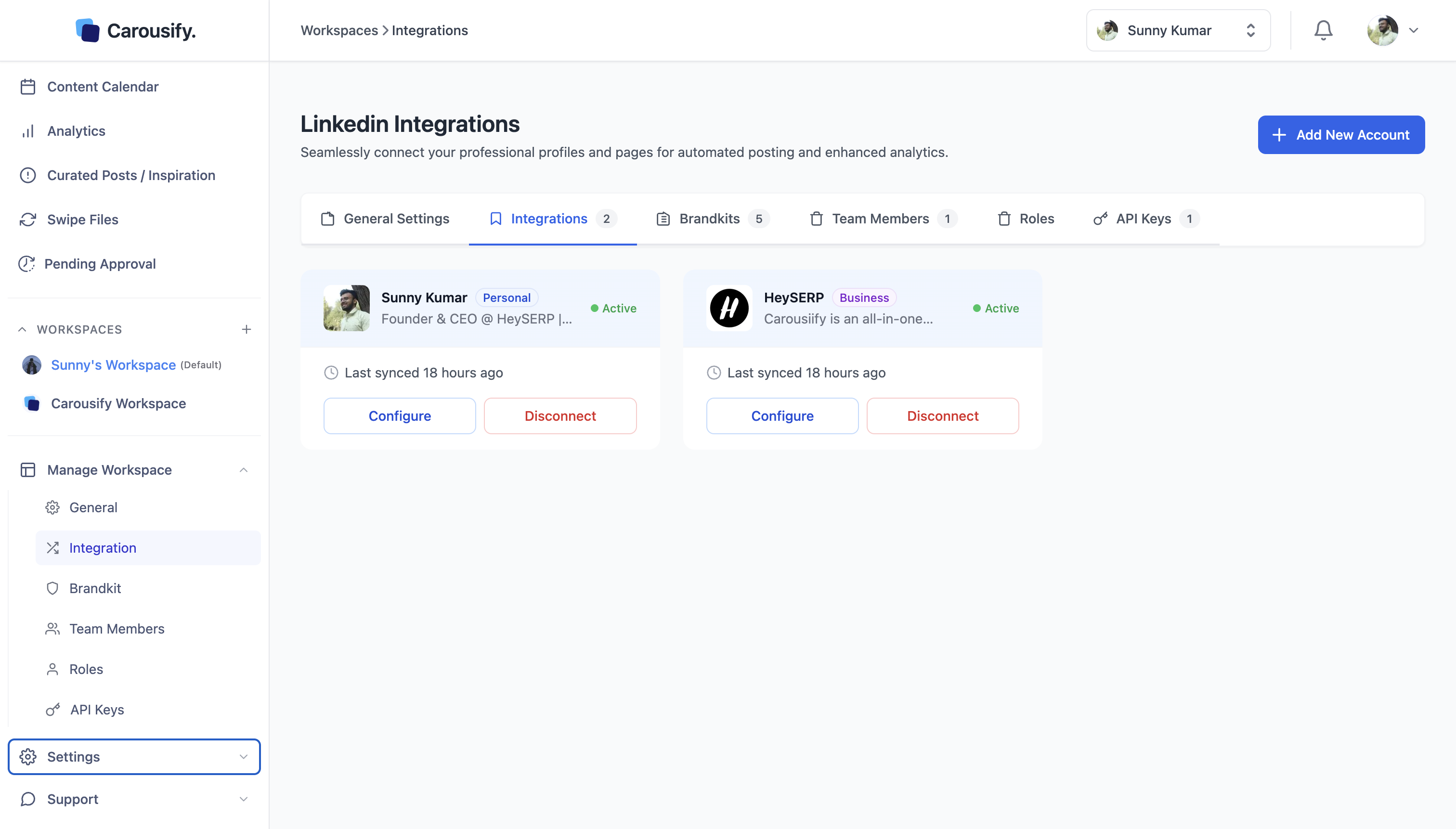Open the Sunny Kumar account switcher dropdown

point(1178,30)
